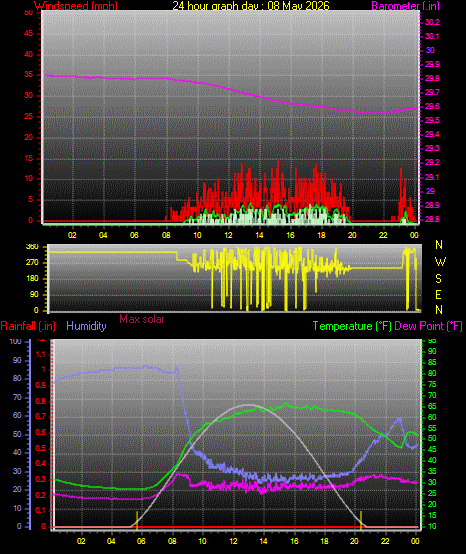Image resolution: width=466 pixels, height=554 pixels.
Task: Click the 'Max solar' legend label
Action: [142, 319]
